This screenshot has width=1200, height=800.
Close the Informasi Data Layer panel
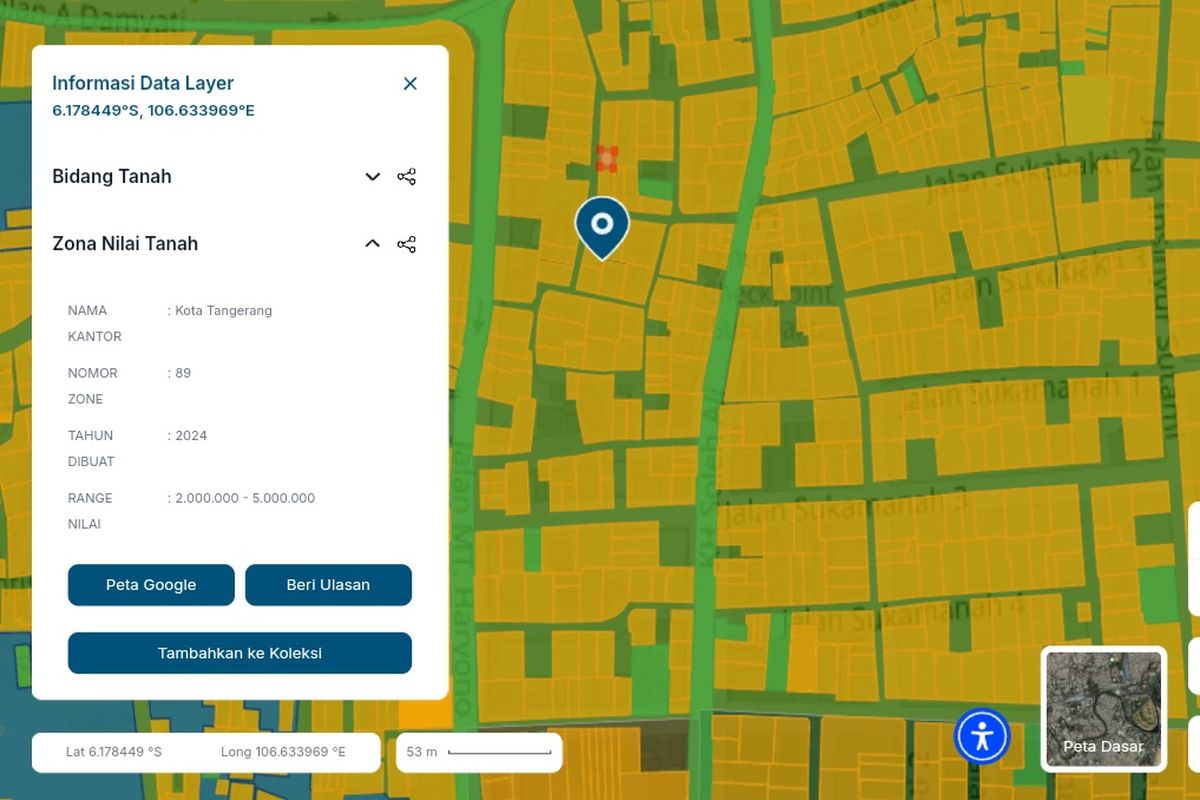click(x=410, y=84)
